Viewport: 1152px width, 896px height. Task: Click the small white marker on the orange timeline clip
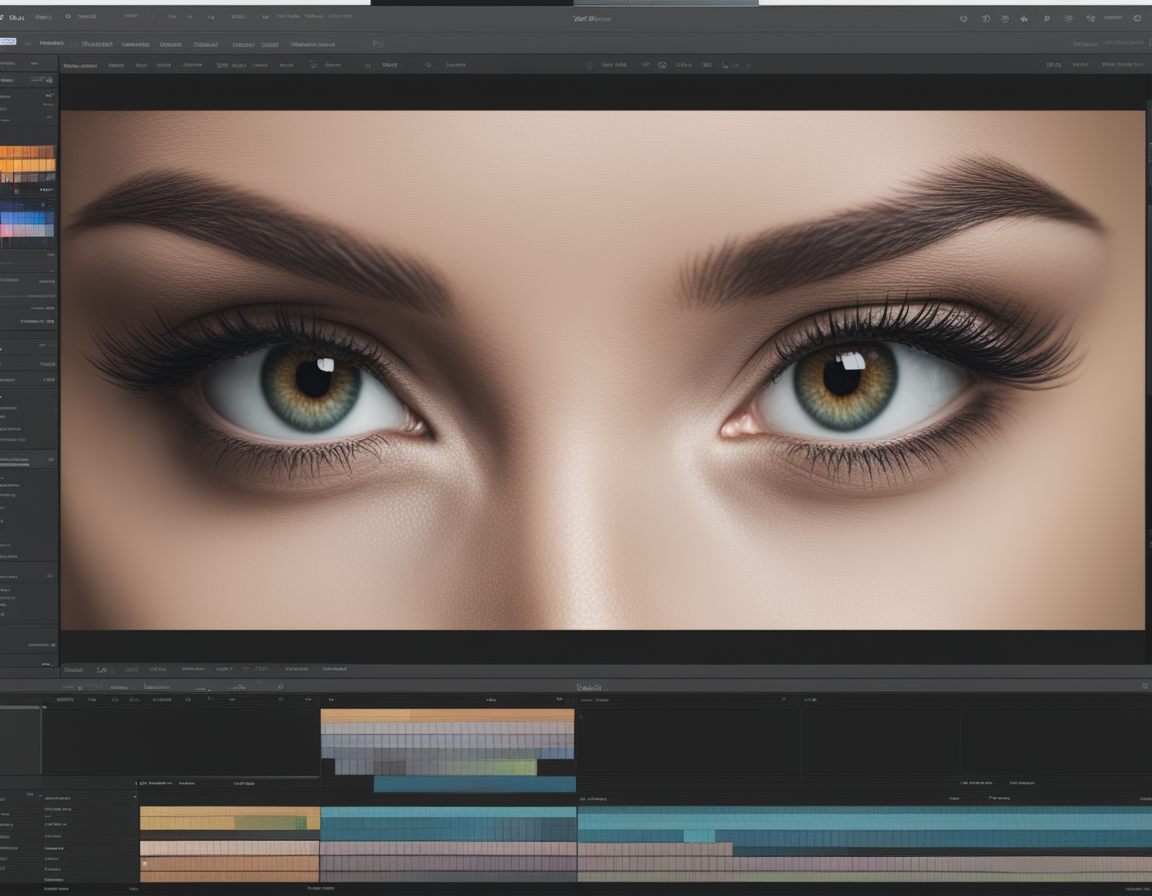[x=145, y=864]
